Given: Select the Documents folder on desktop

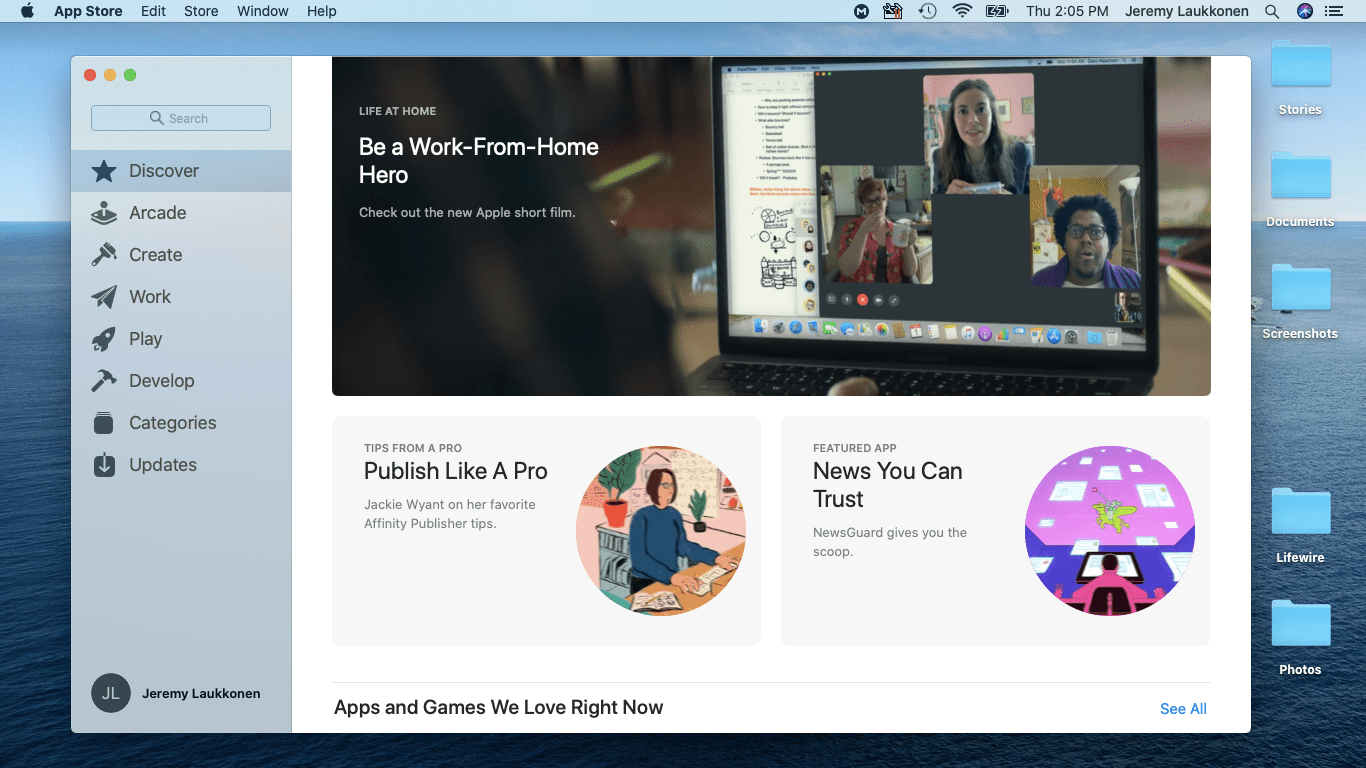Looking at the screenshot, I should click(x=1300, y=190).
